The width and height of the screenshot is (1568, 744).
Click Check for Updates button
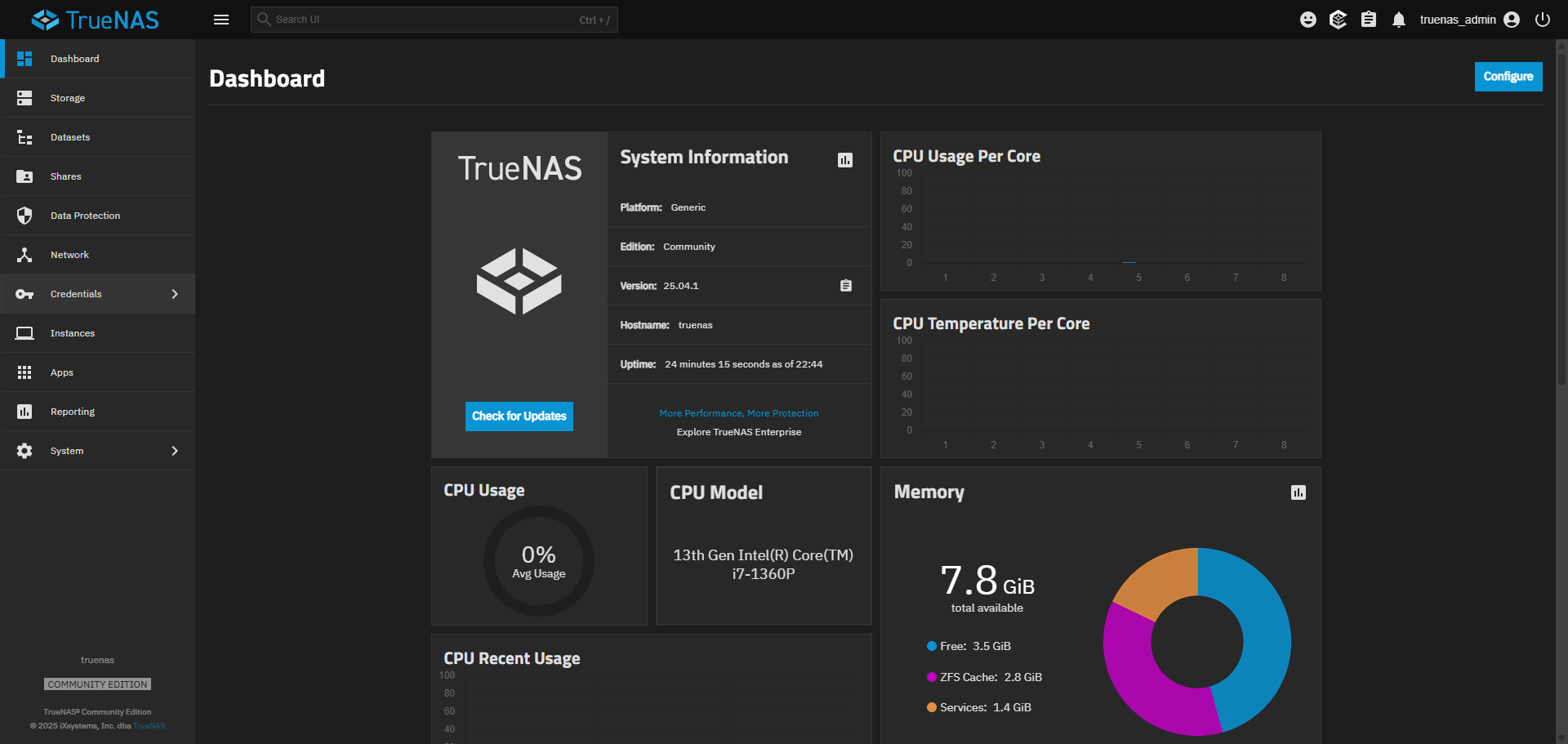(x=519, y=417)
